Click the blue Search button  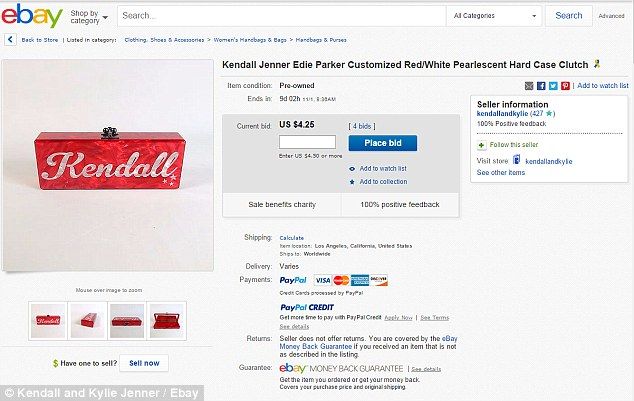[568, 16]
